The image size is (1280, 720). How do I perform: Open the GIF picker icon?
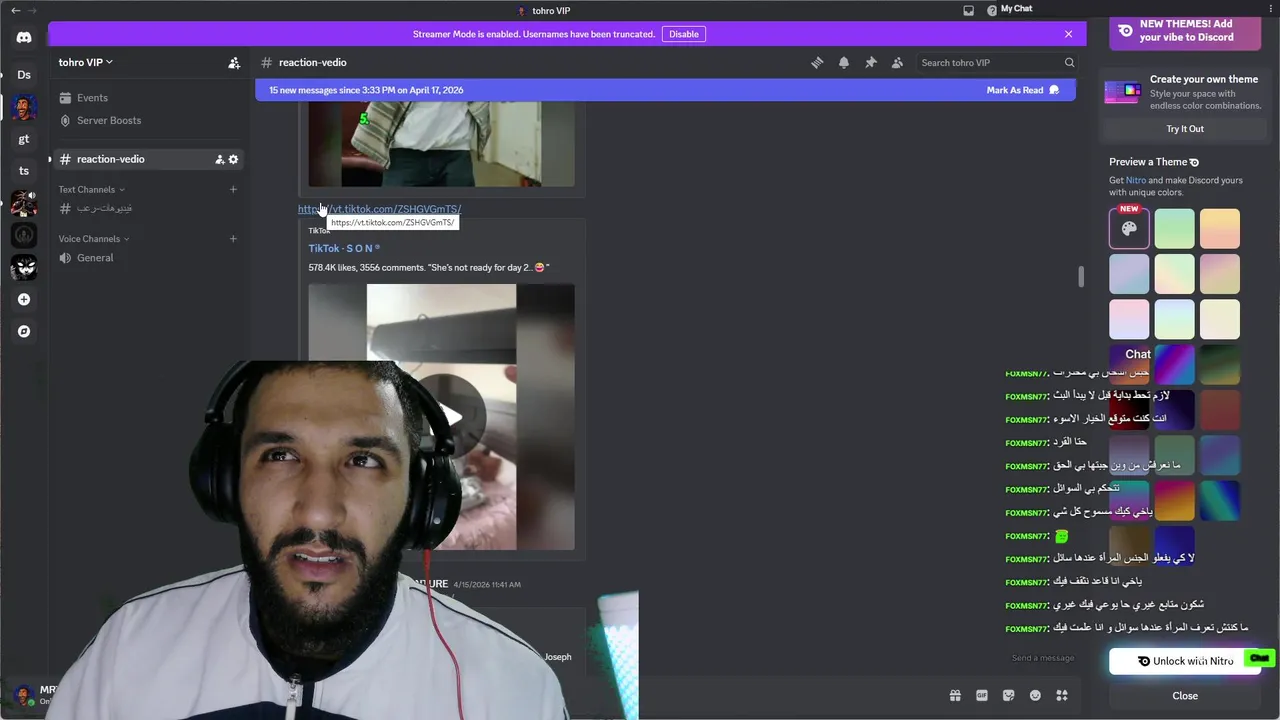point(982,695)
